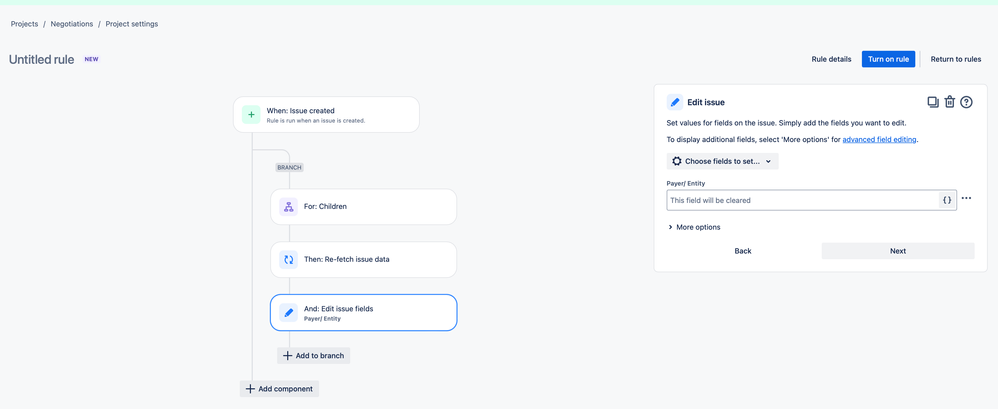The width and height of the screenshot is (998, 409).
Task: Open Rule details
Action: pyautogui.click(x=831, y=59)
